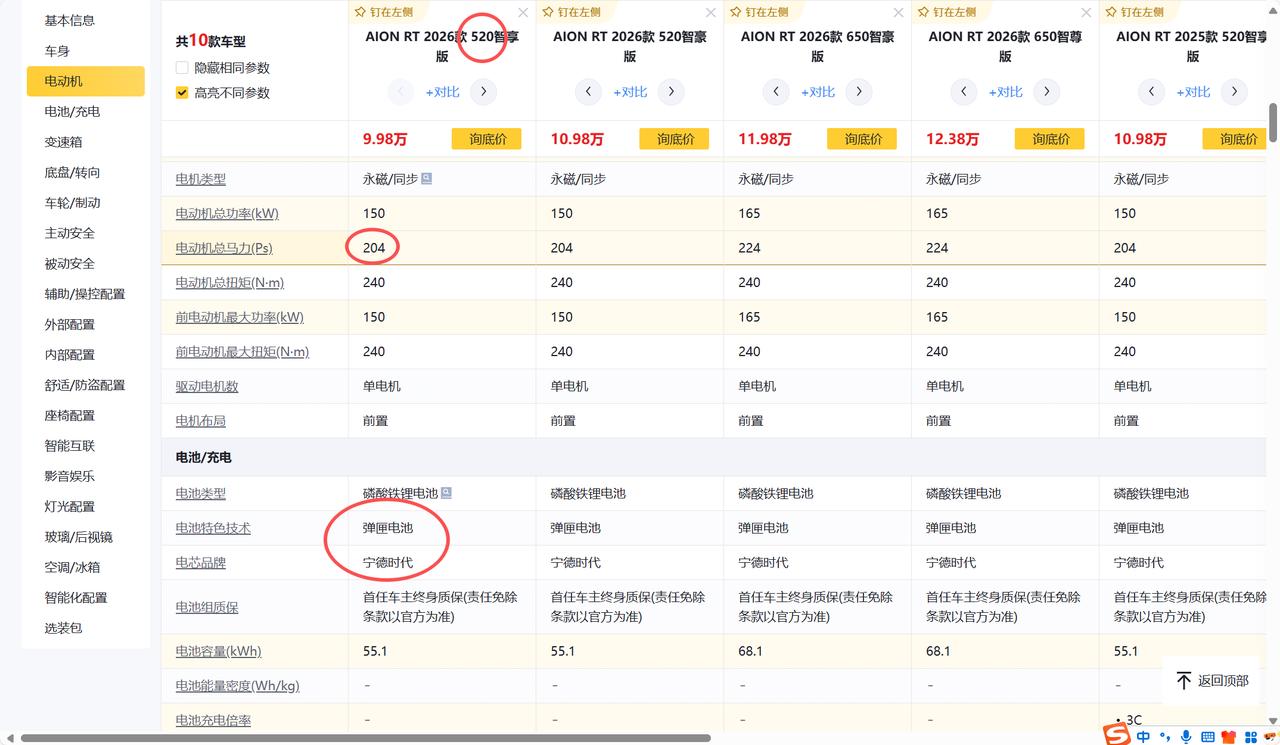Add 2026款 650智尊版 to comparison via +对比
This screenshot has width=1280, height=745.
(1005, 92)
